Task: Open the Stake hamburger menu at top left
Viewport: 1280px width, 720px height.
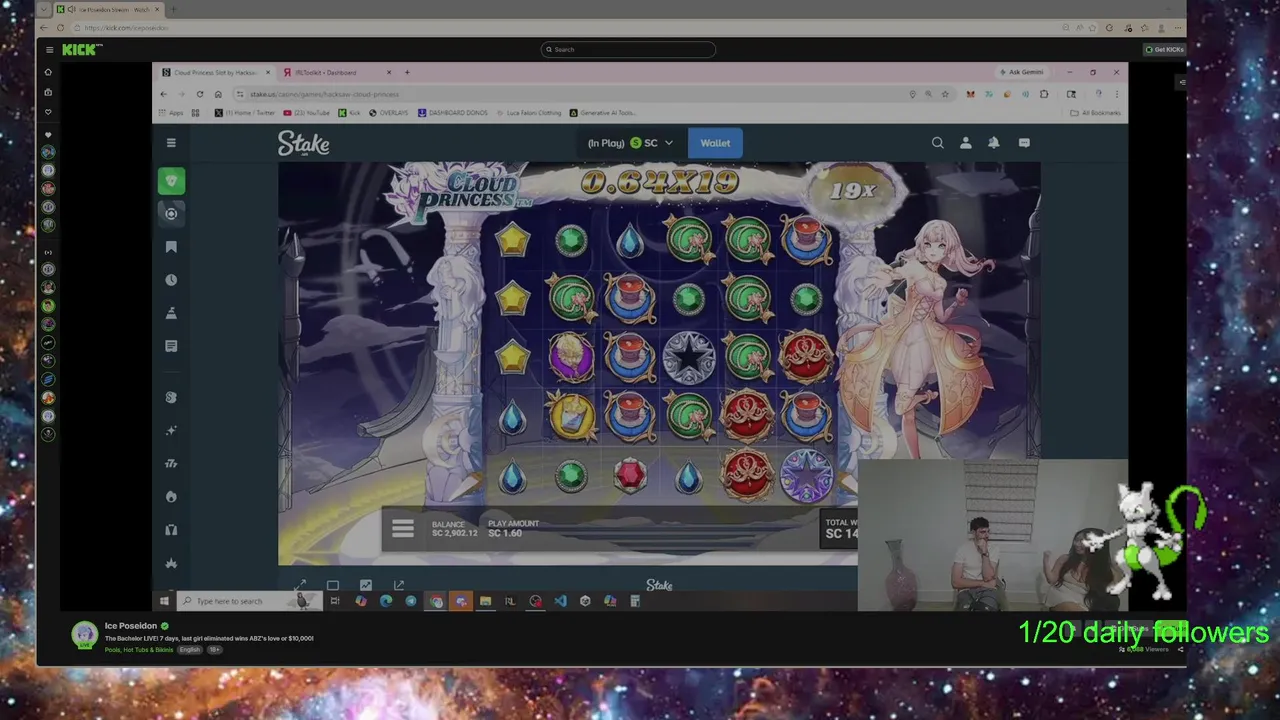Action: pos(171,143)
